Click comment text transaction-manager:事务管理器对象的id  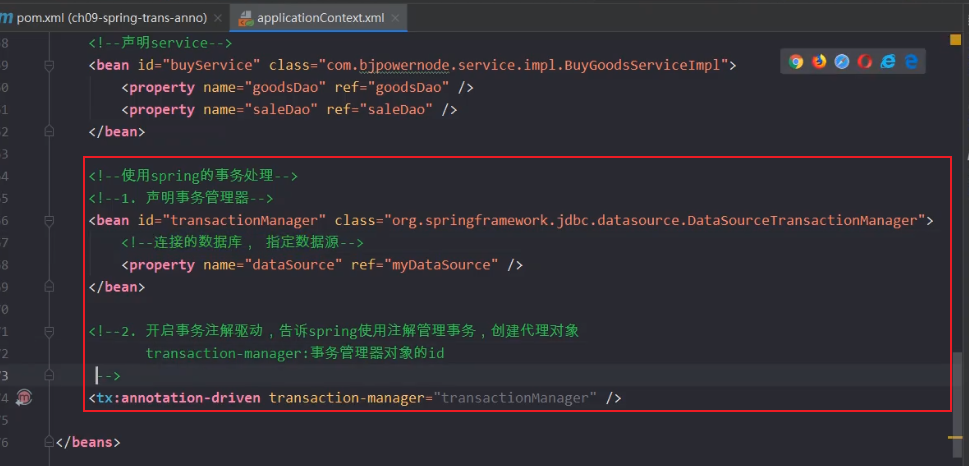295,354
